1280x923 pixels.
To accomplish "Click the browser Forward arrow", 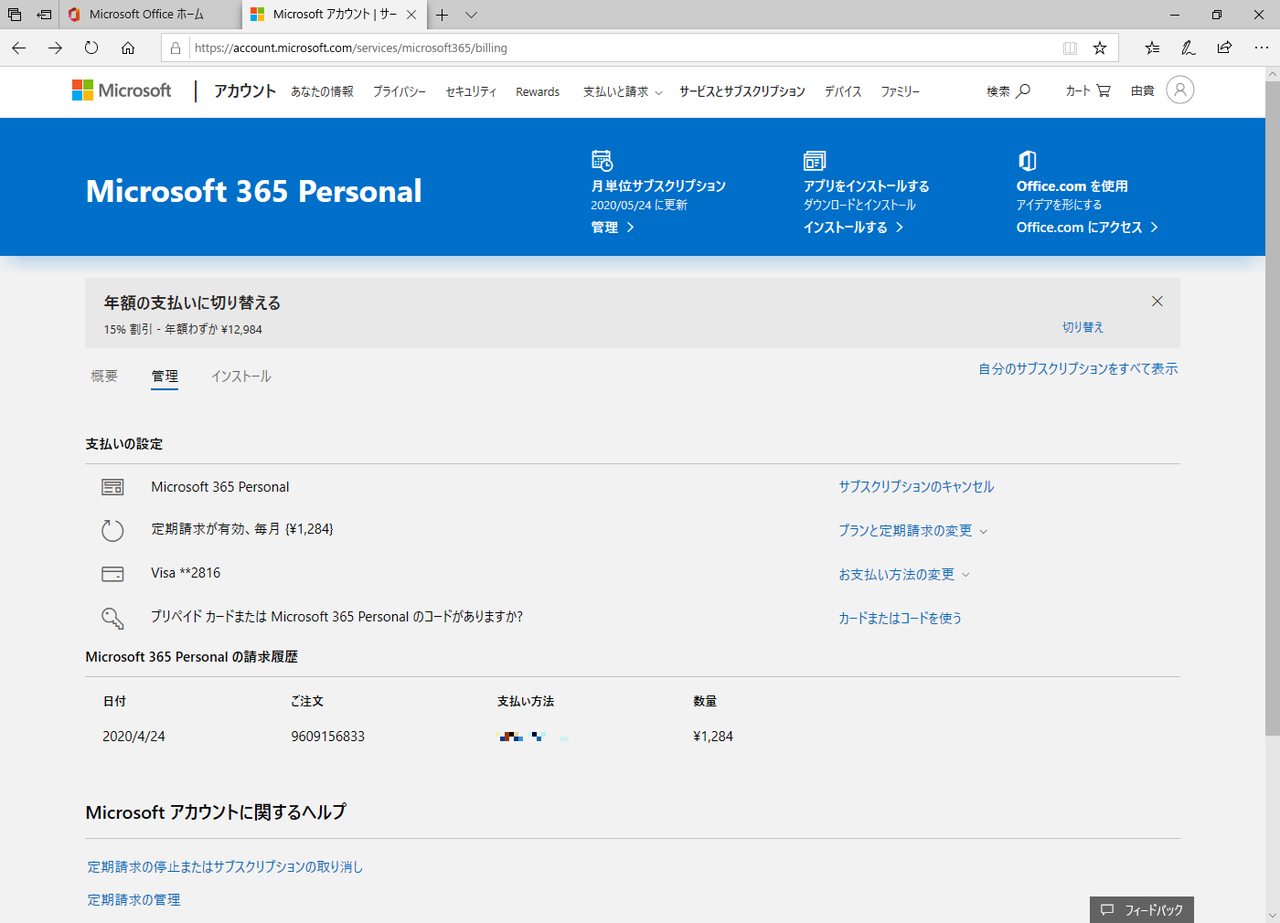I will tap(55, 47).
